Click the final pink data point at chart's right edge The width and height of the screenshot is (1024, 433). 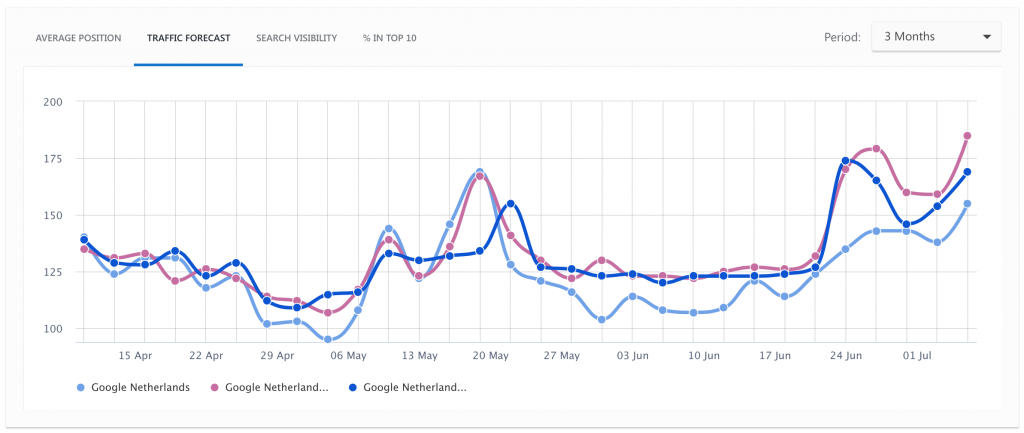pos(968,136)
